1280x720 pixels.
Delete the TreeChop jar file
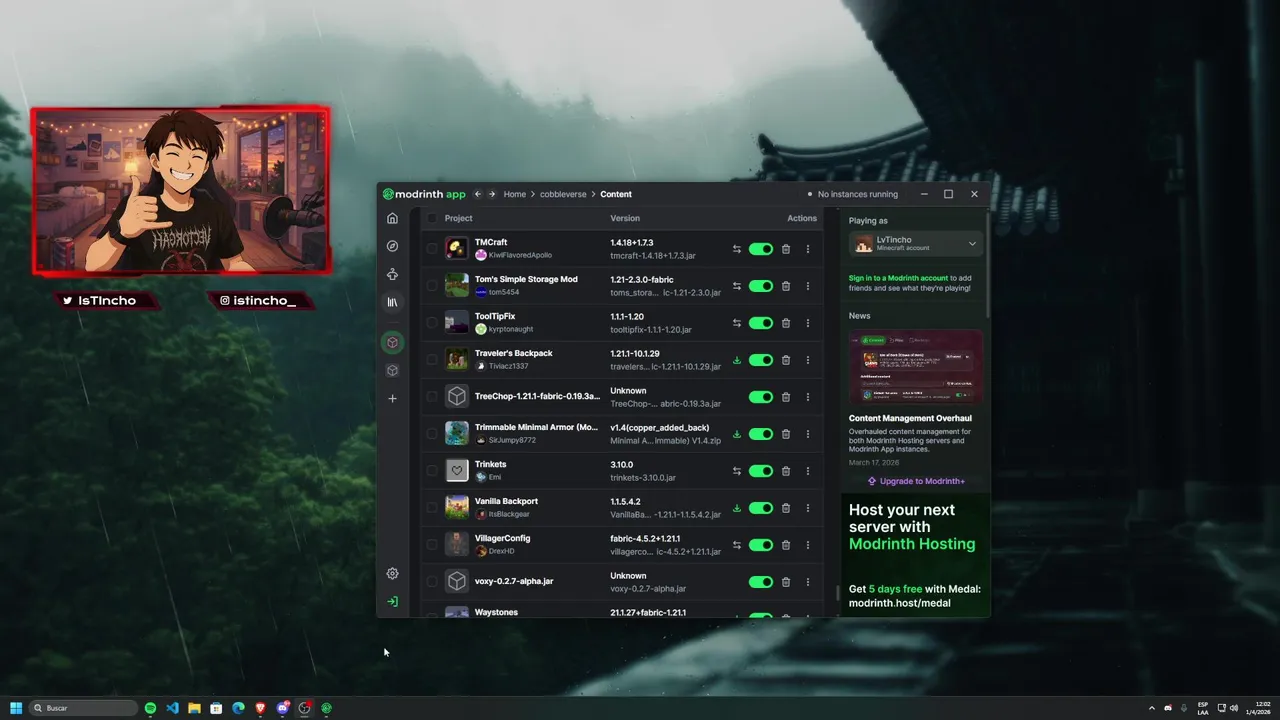(786, 397)
